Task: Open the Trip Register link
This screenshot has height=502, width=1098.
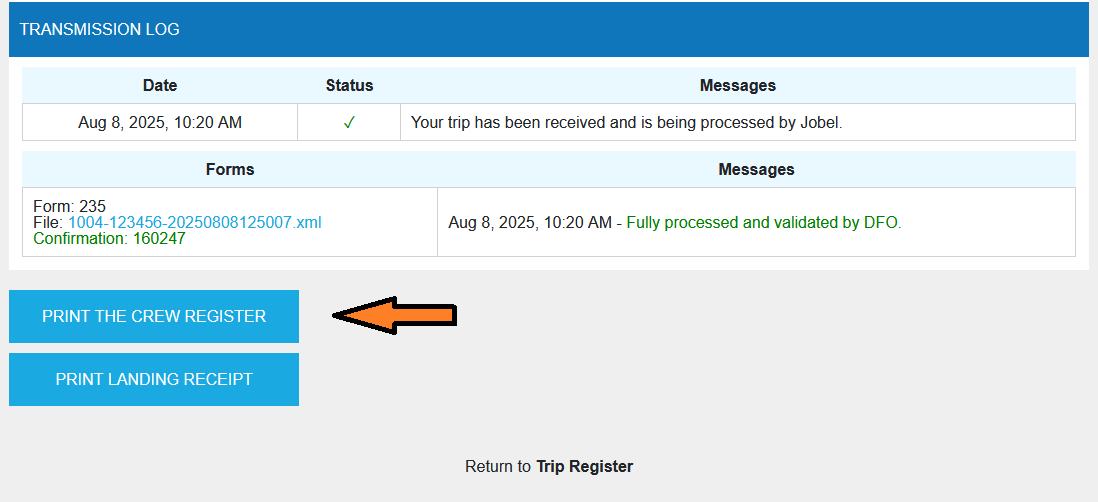Action: pos(584,466)
